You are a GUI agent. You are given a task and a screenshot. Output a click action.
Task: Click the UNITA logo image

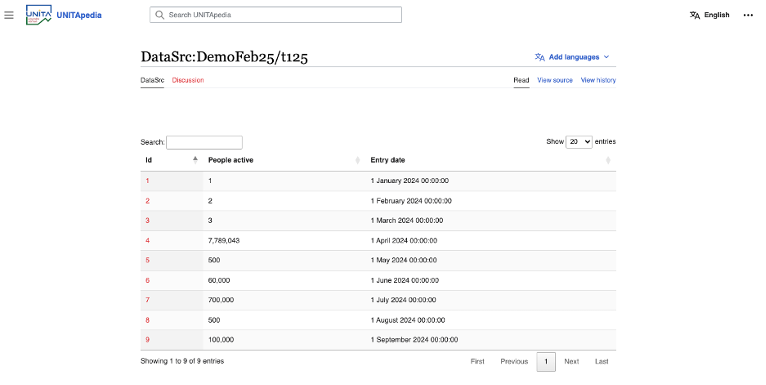point(39,15)
